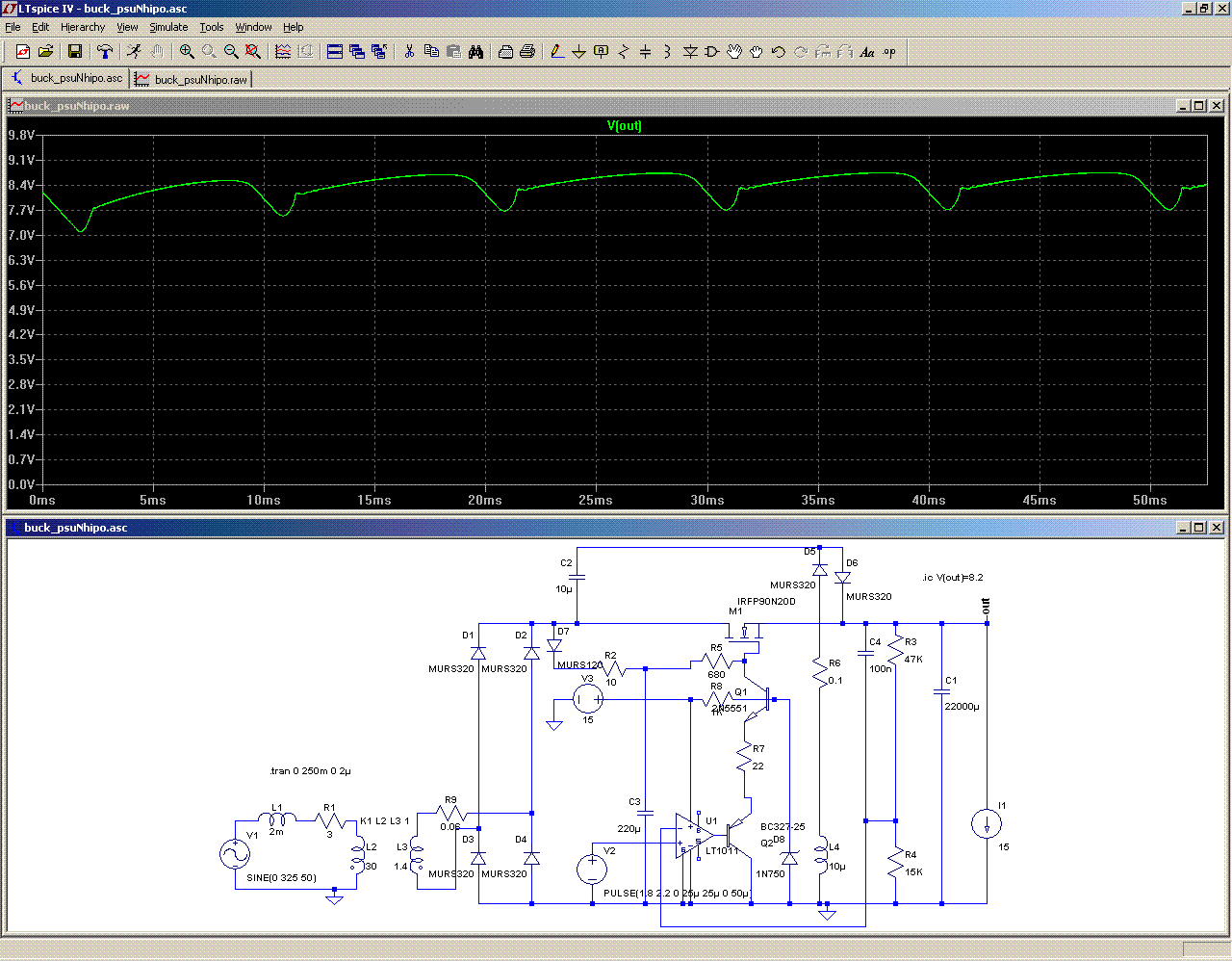Click the Zoom In magnifier icon
Image resolution: width=1232 pixels, height=961 pixels.
pos(187,52)
